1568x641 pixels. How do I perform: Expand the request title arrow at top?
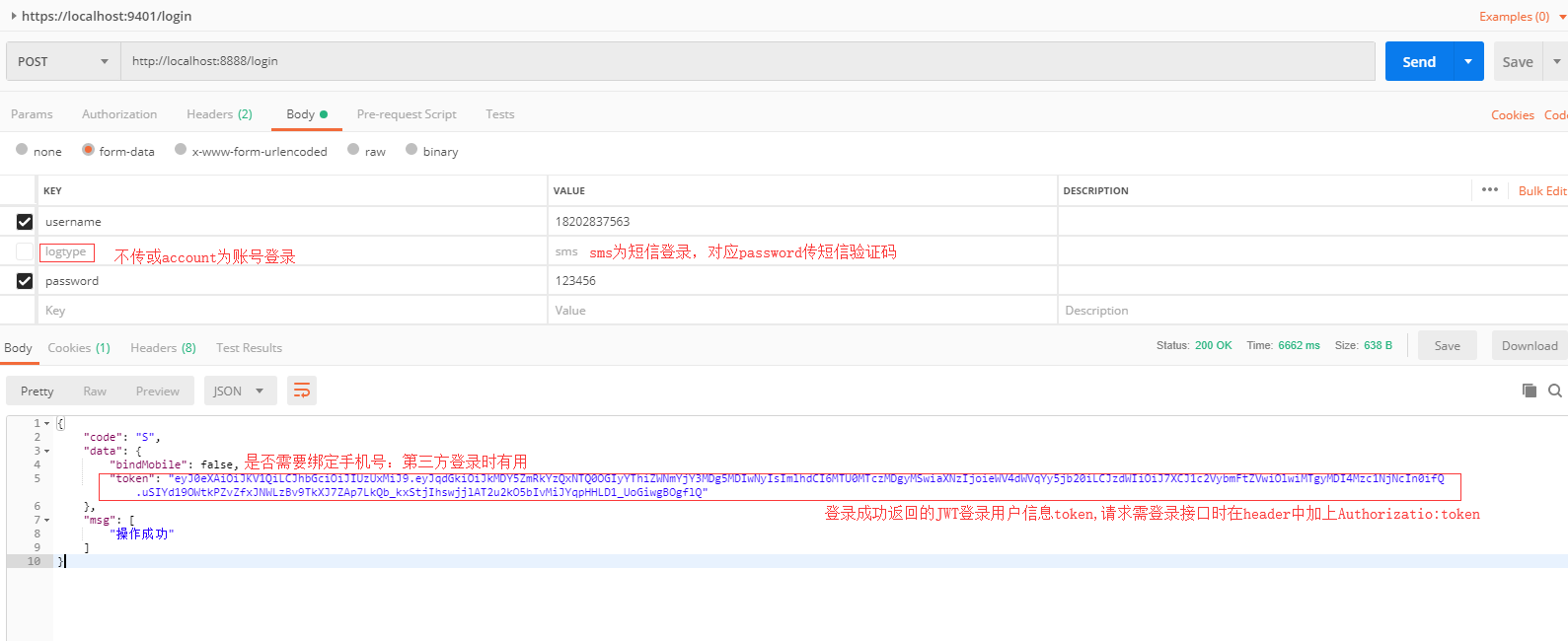click(x=14, y=16)
